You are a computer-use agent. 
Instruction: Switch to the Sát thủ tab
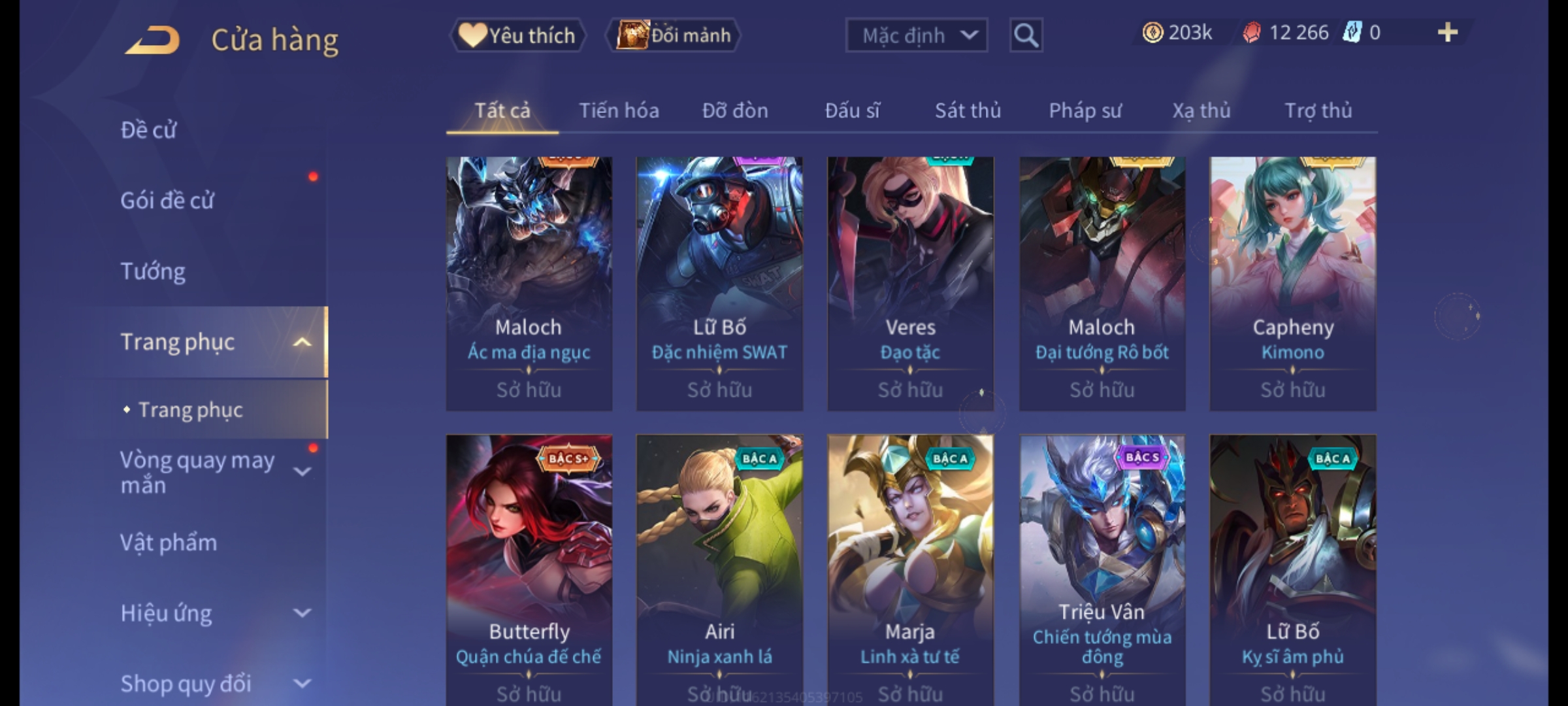(x=968, y=110)
